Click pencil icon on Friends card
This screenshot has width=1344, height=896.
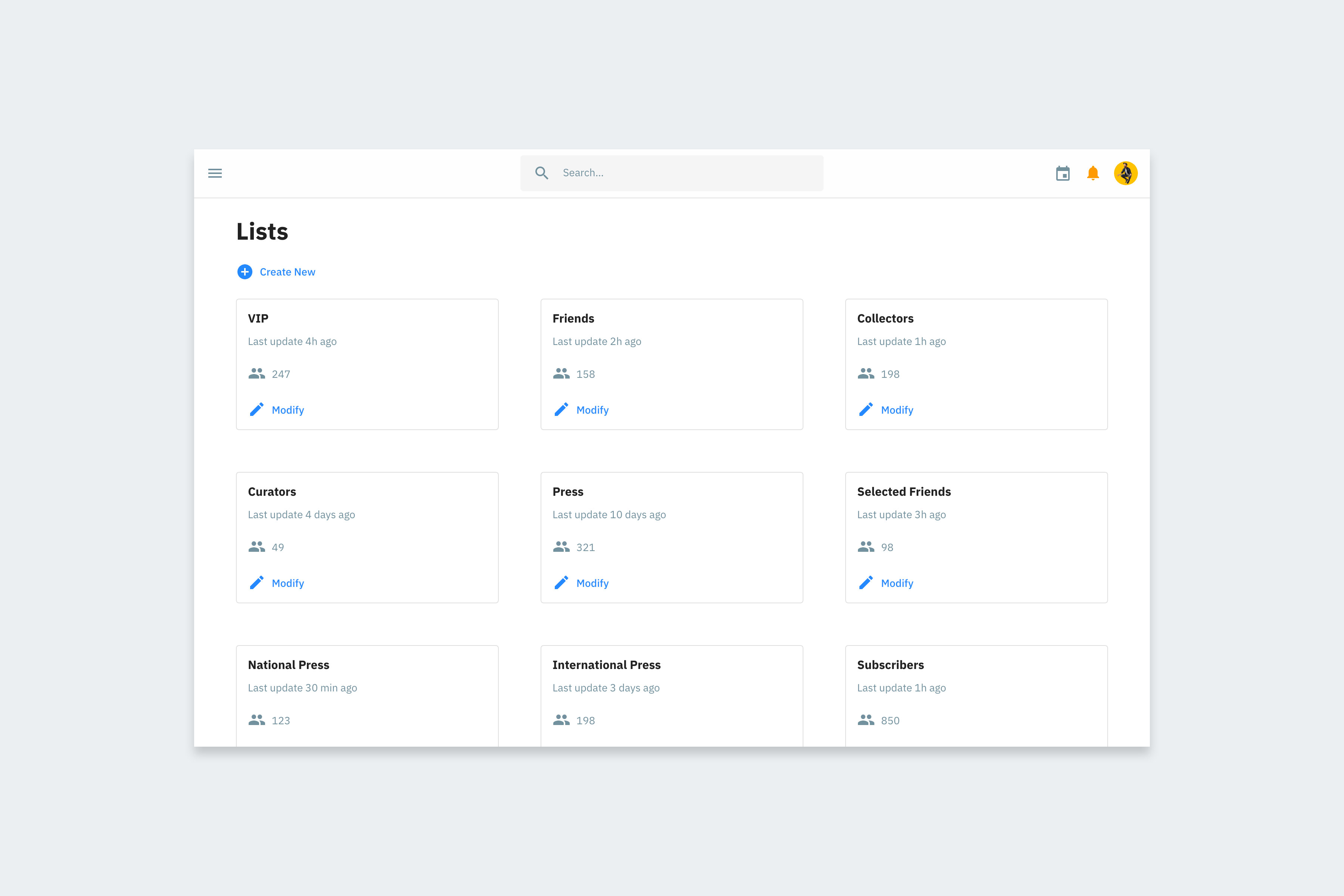(561, 410)
